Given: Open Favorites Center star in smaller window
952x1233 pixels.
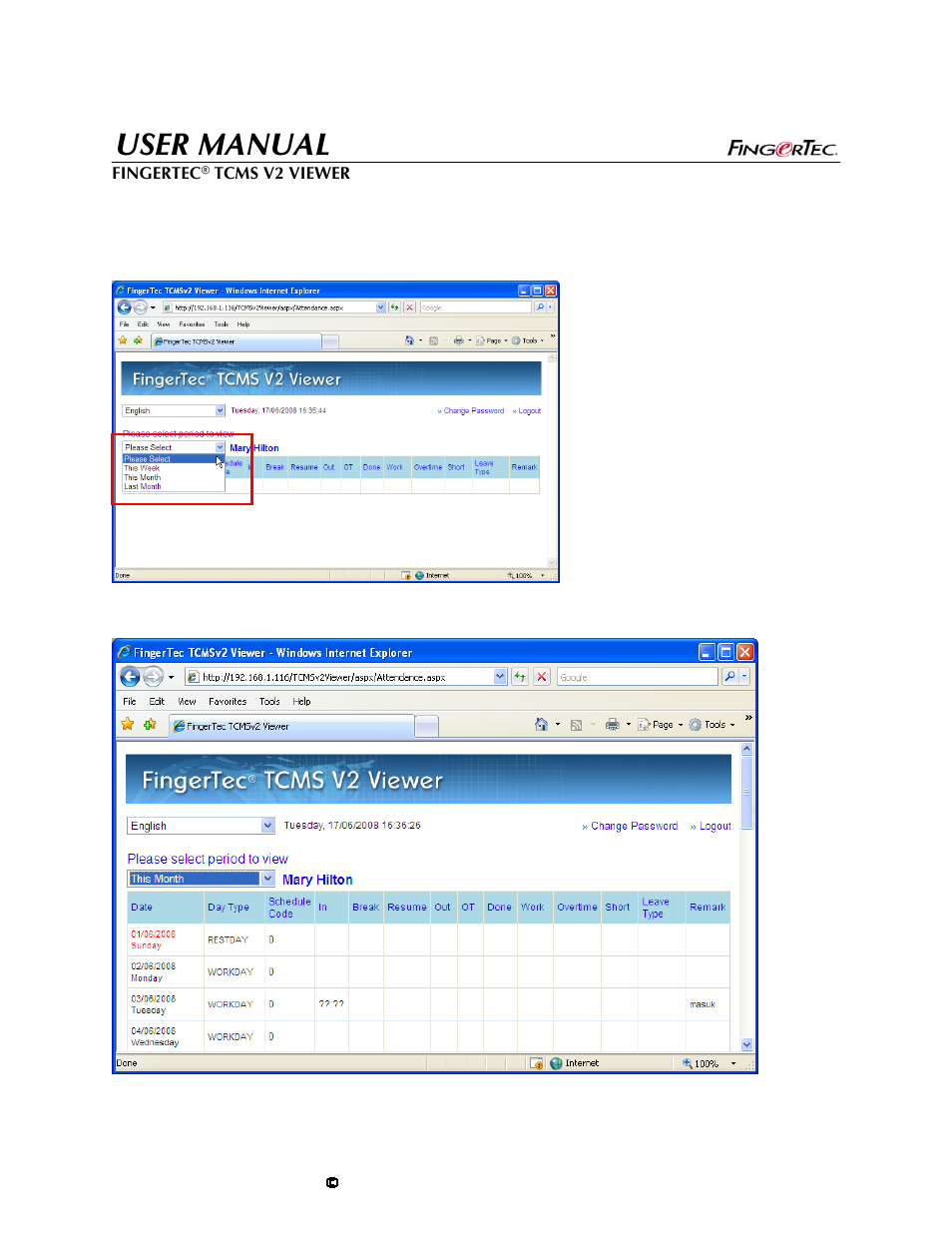Looking at the screenshot, I should [x=123, y=340].
